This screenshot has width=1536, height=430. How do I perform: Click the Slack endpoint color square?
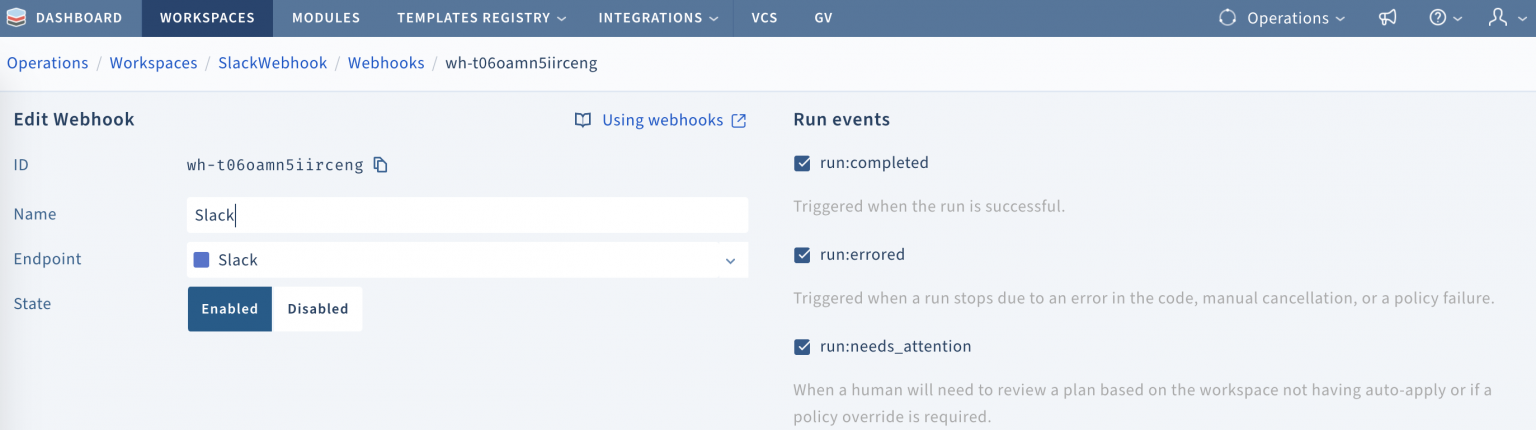click(201, 260)
